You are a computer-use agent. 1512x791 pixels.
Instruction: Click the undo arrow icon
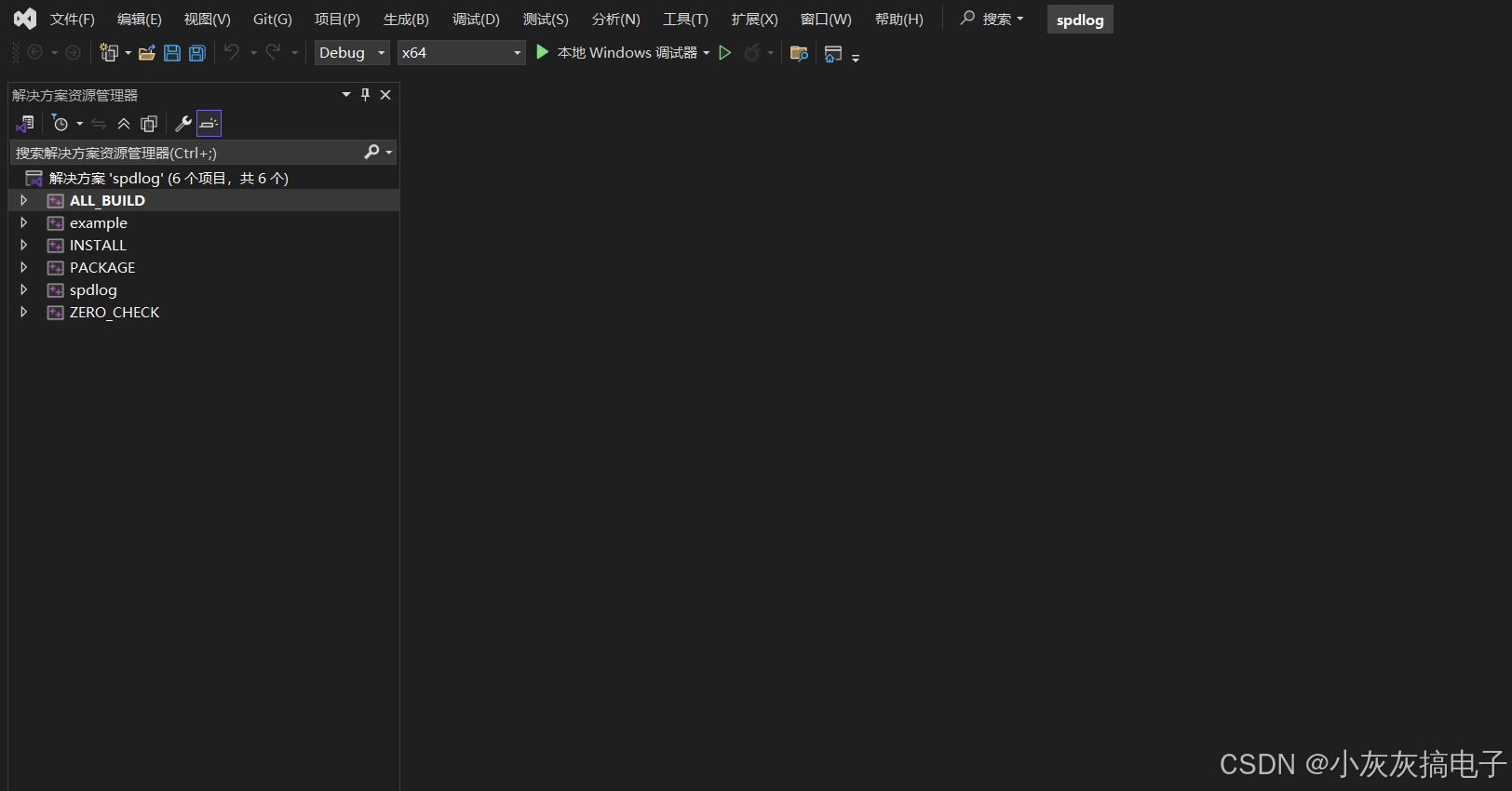tap(232, 52)
